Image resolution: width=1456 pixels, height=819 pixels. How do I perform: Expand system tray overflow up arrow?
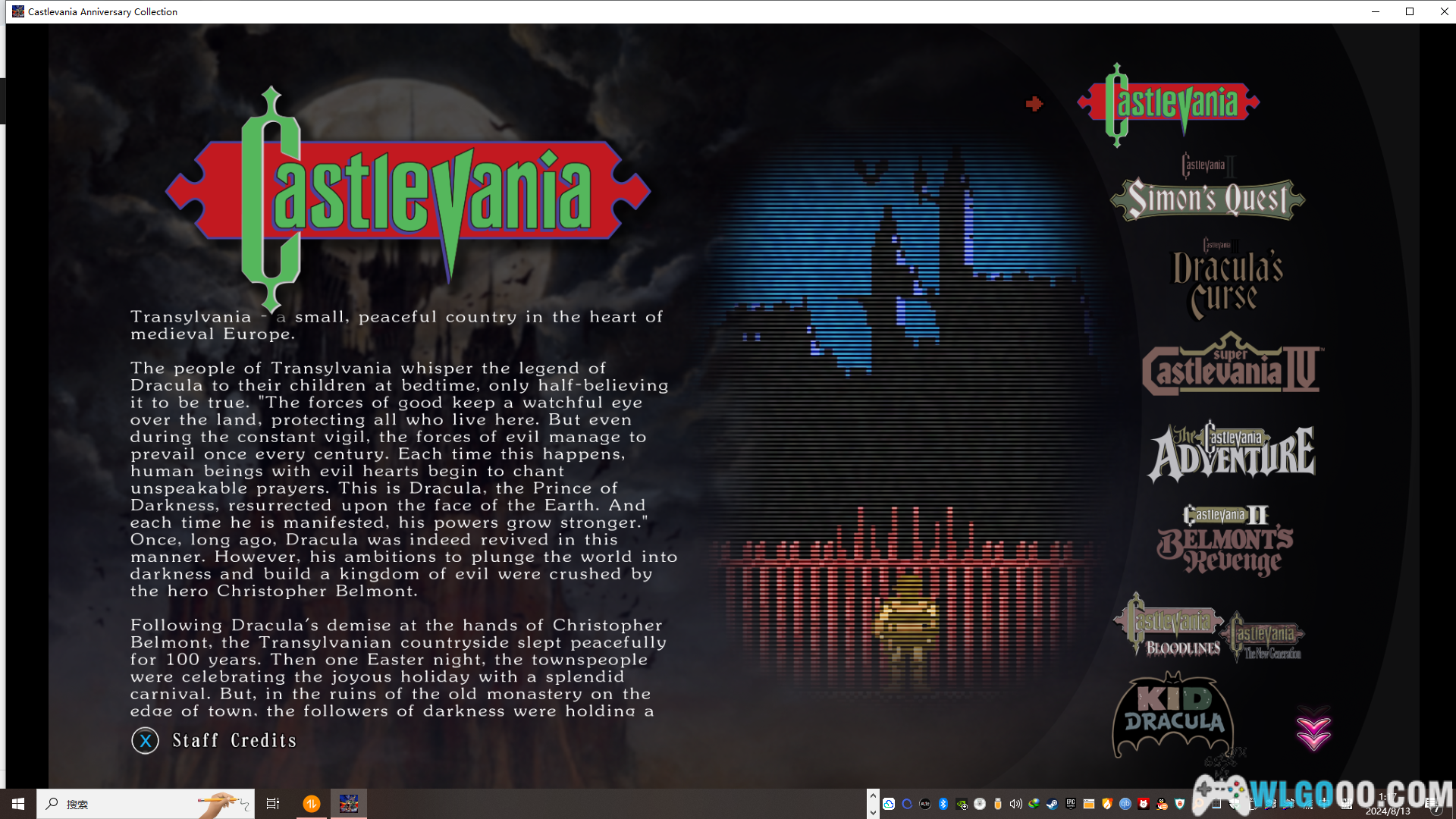click(x=873, y=796)
